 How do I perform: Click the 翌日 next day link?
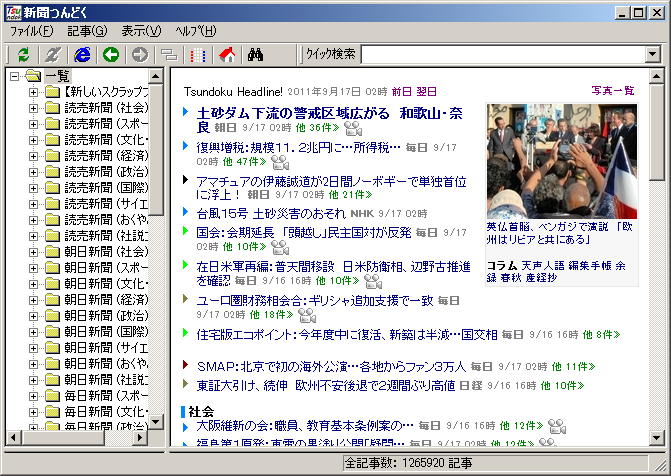coord(426,91)
